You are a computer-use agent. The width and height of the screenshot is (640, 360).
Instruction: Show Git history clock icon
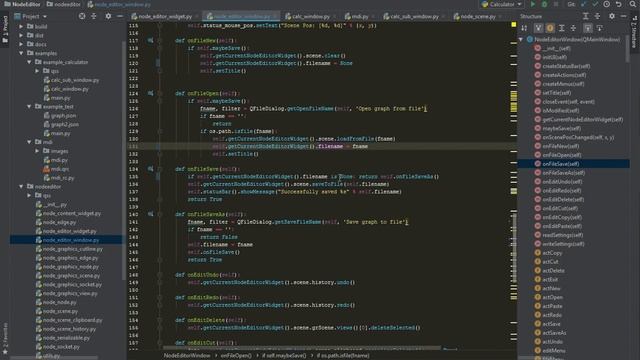pyautogui.click(x=607, y=4)
